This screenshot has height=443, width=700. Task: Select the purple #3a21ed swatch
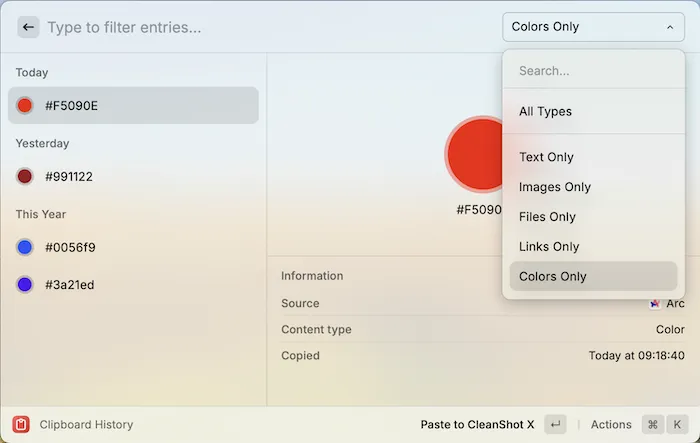click(x=25, y=285)
